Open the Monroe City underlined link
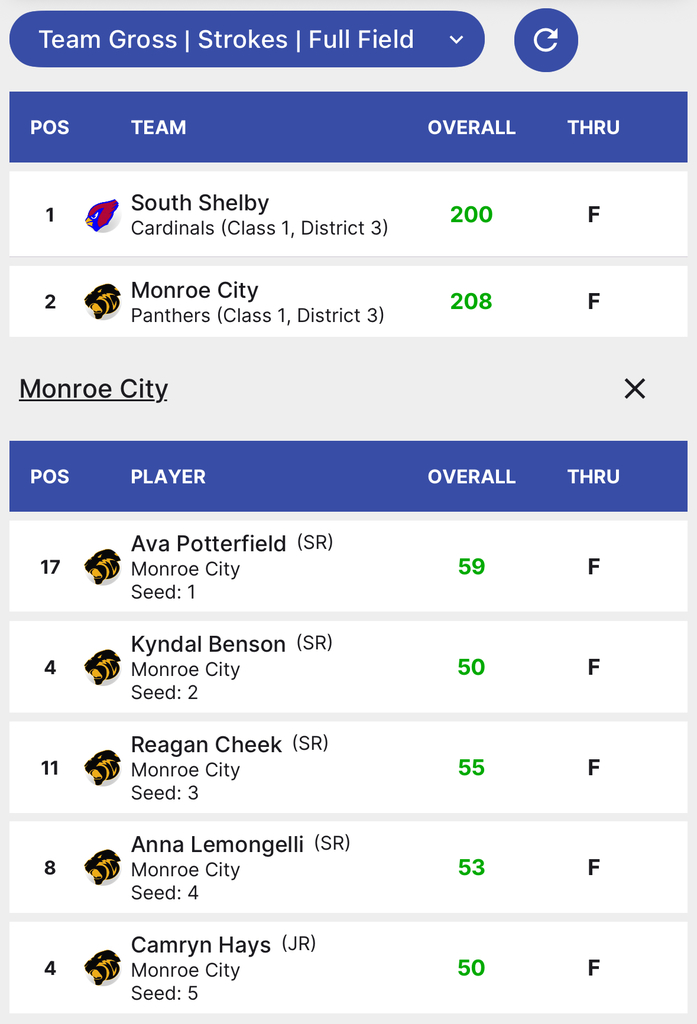The width and height of the screenshot is (697, 1024). 94,389
